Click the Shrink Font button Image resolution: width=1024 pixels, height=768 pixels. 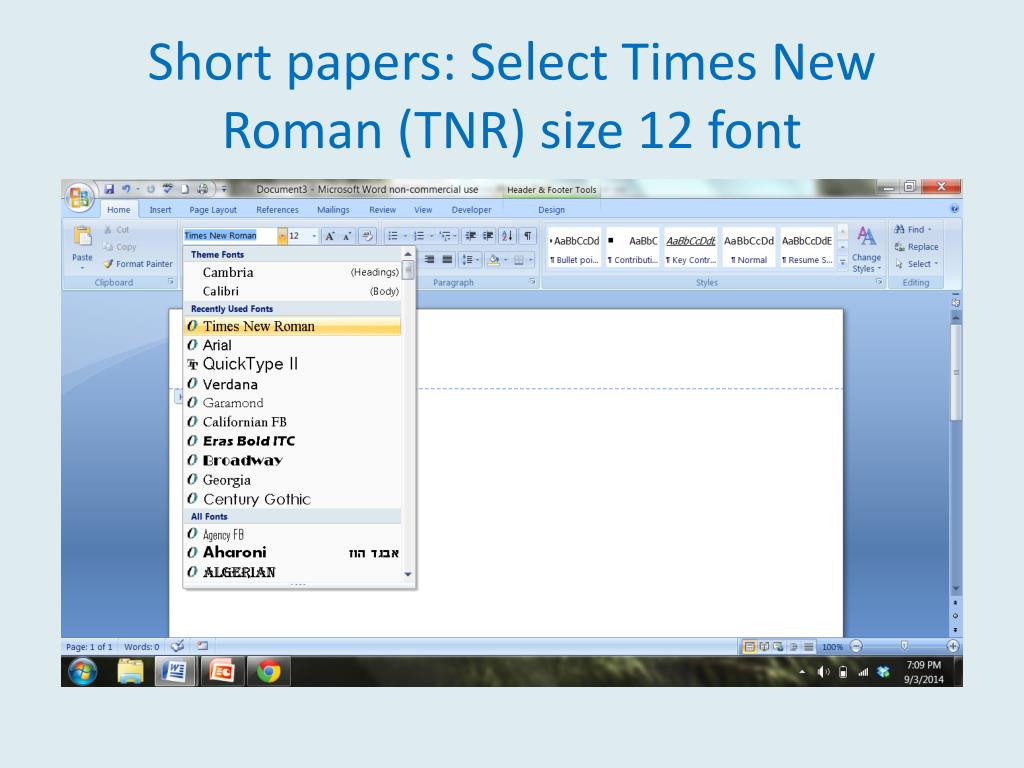point(347,236)
